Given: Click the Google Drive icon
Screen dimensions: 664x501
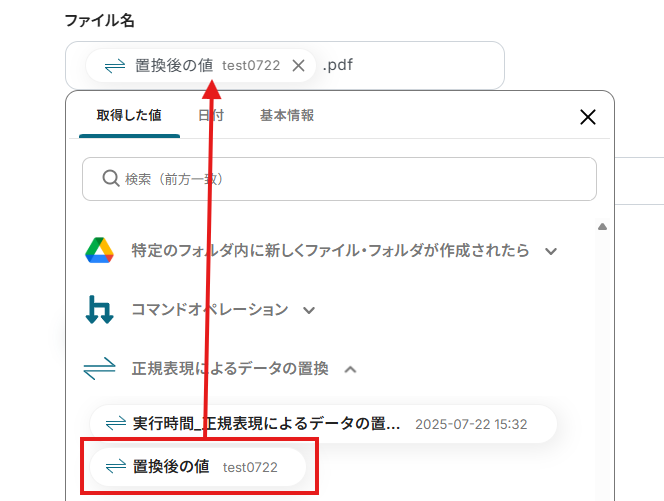Looking at the screenshot, I should pos(100,250).
